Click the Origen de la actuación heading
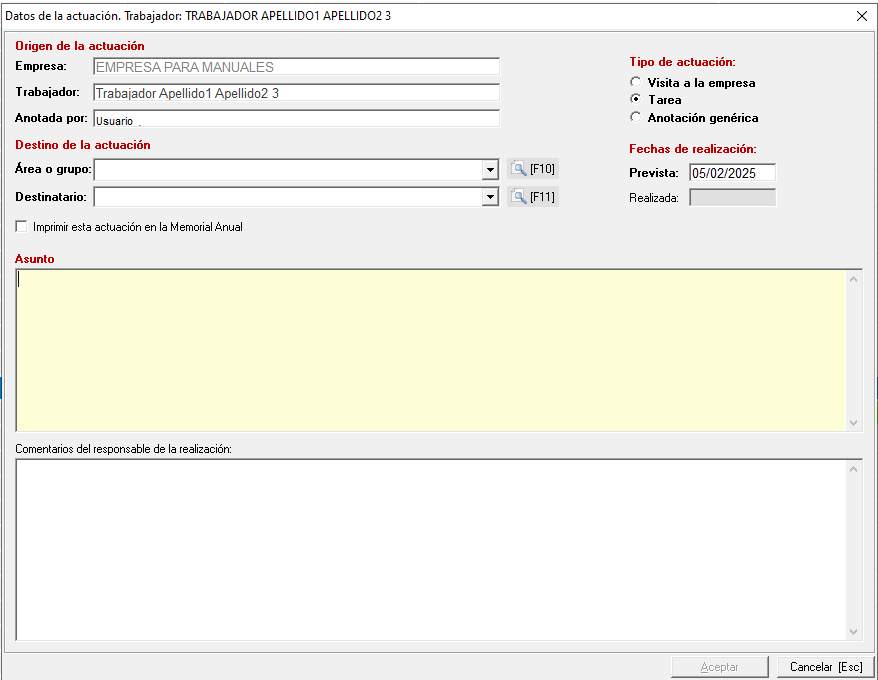 point(80,46)
